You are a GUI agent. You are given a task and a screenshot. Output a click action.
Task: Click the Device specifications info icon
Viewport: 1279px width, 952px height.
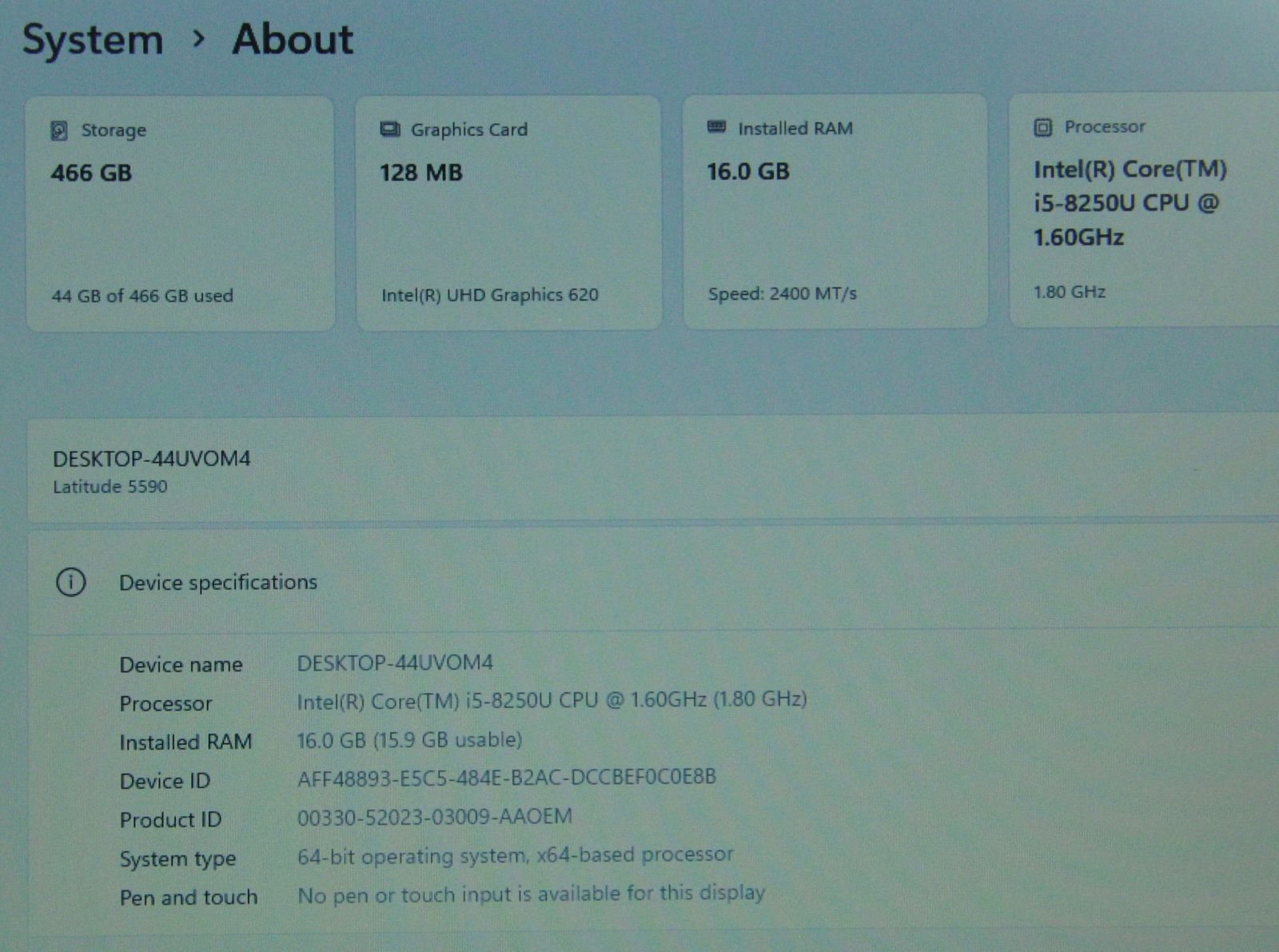point(70,582)
